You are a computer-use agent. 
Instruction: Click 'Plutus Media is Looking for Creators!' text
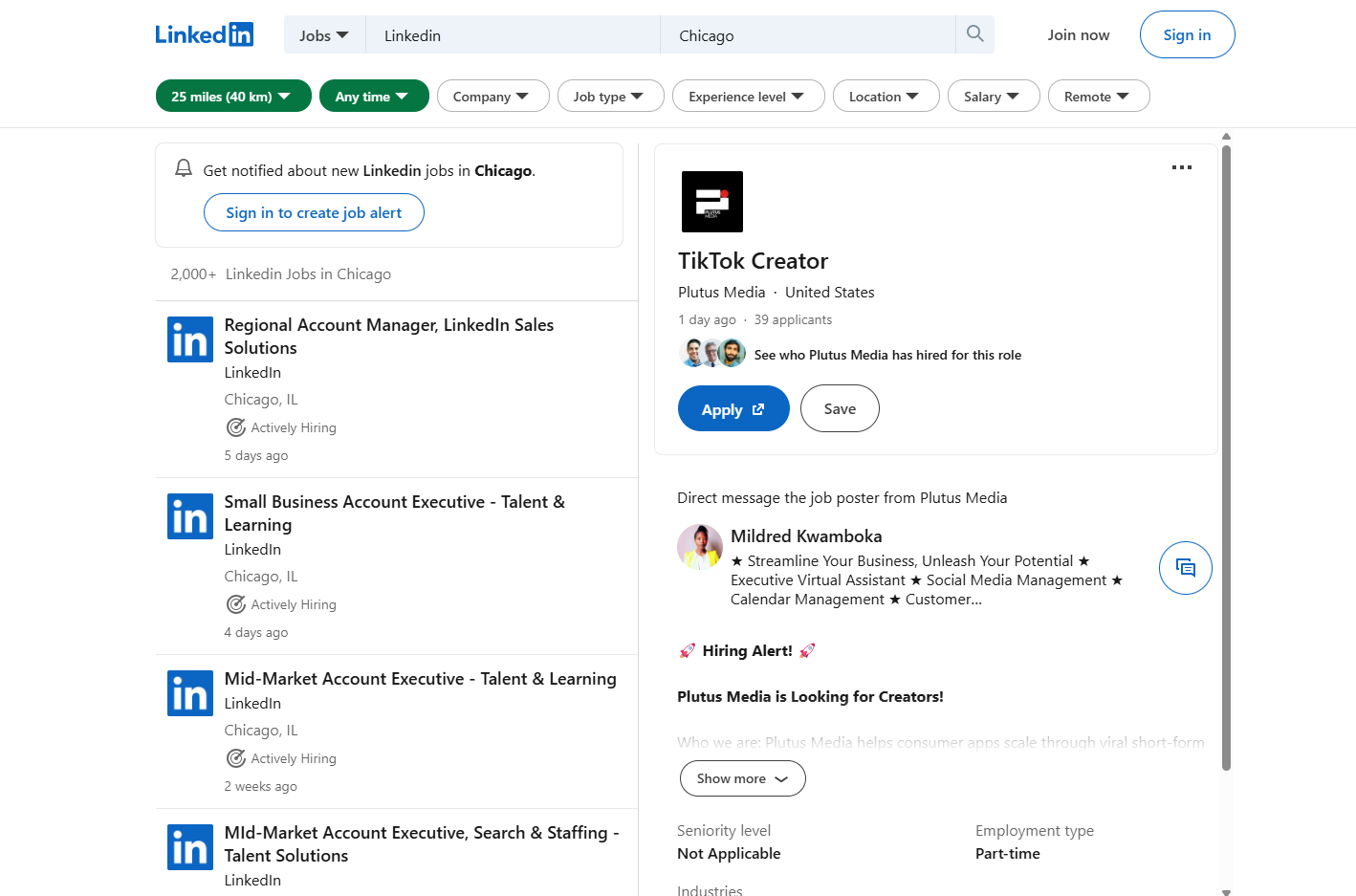(810, 697)
